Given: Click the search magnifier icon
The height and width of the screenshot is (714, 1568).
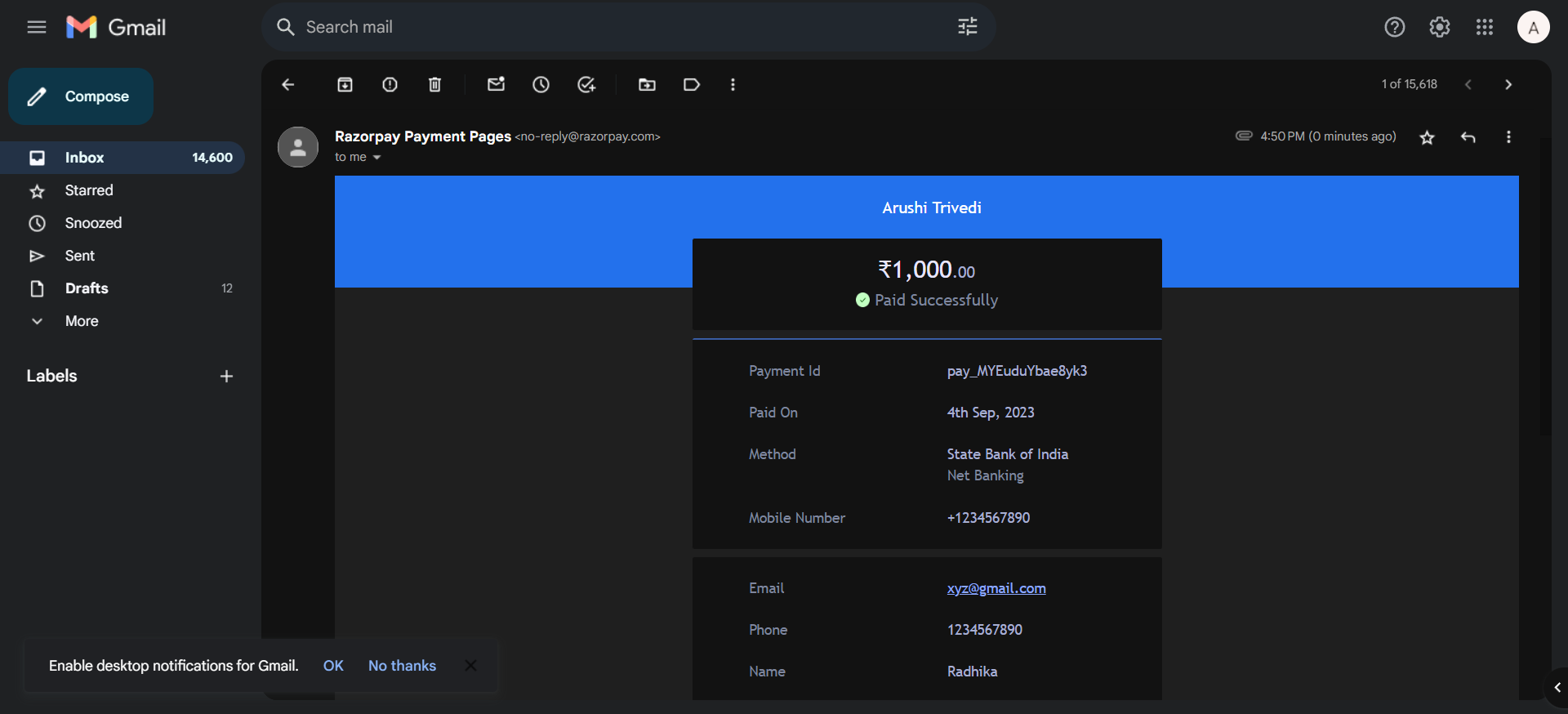Looking at the screenshot, I should pyautogui.click(x=285, y=27).
